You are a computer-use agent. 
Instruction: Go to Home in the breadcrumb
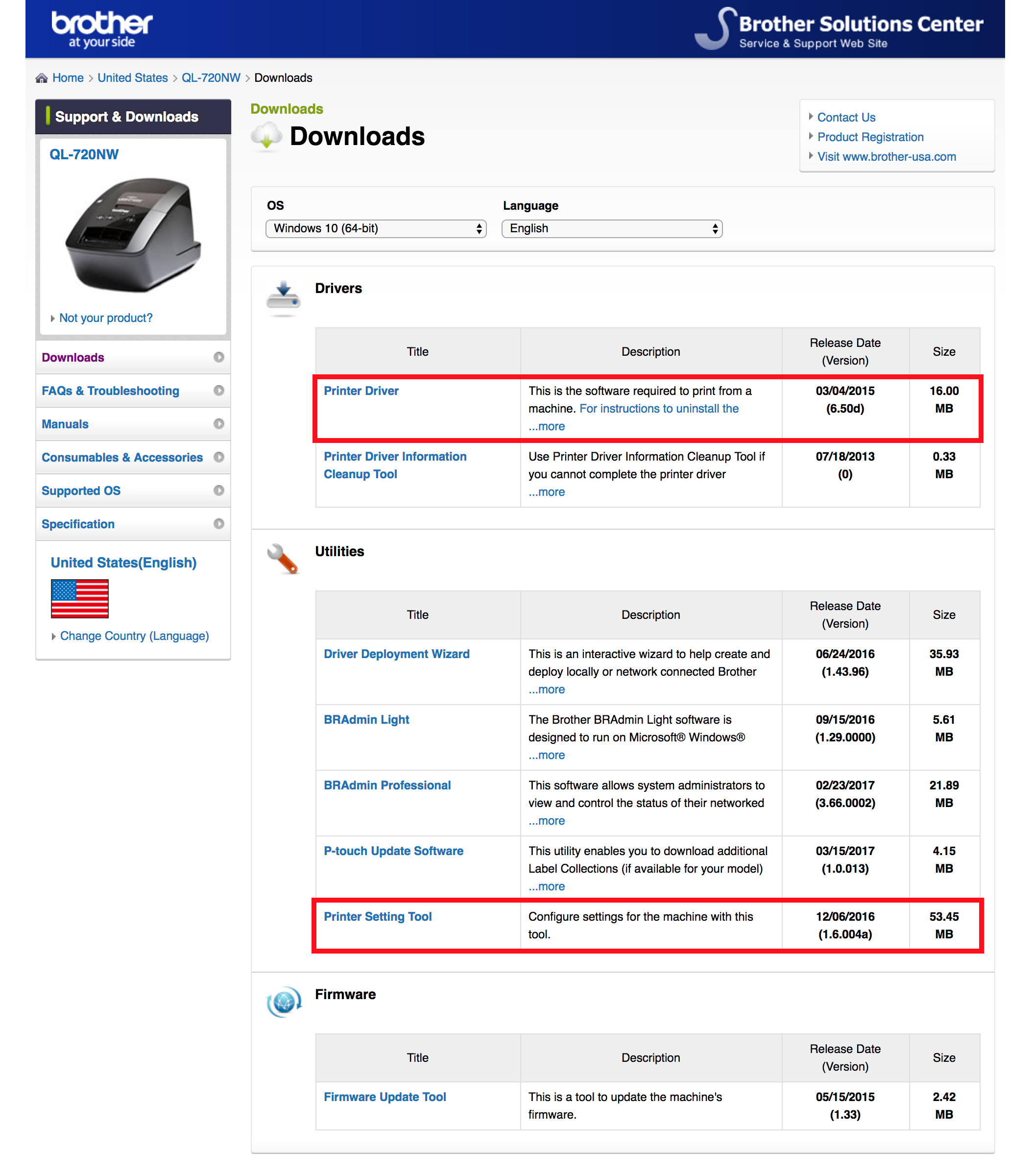pos(68,78)
